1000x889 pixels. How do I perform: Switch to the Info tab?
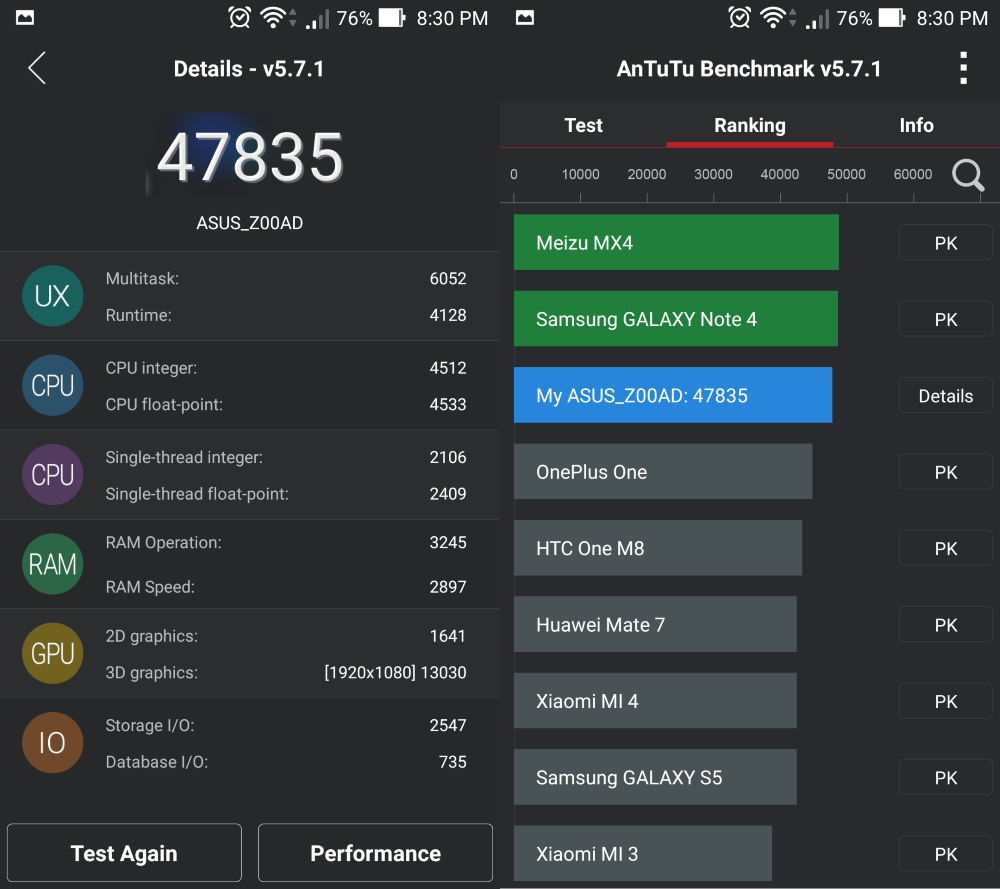(x=916, y=125)
